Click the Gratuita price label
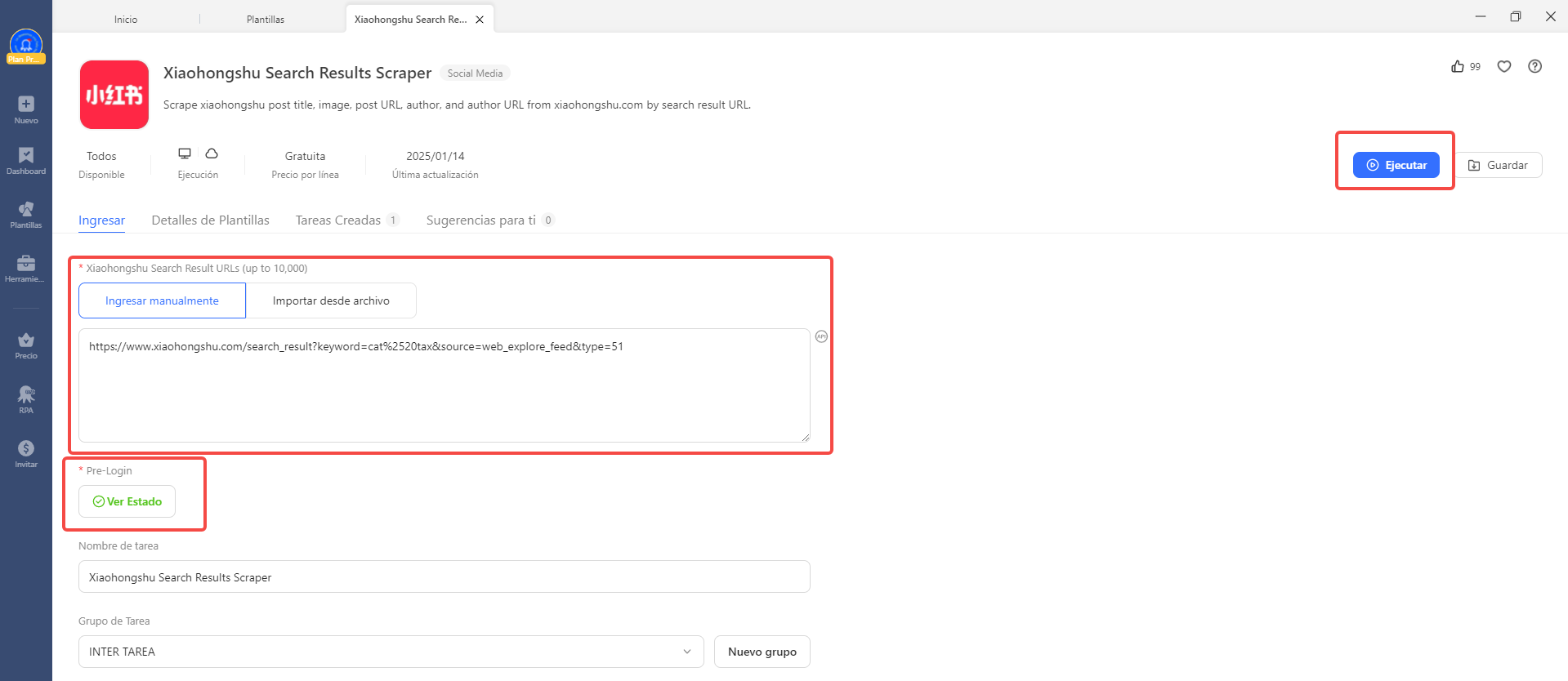Image resolution: width=1568 pixels, height=681 pixels. pyautogui.click(x=305, y=156)
